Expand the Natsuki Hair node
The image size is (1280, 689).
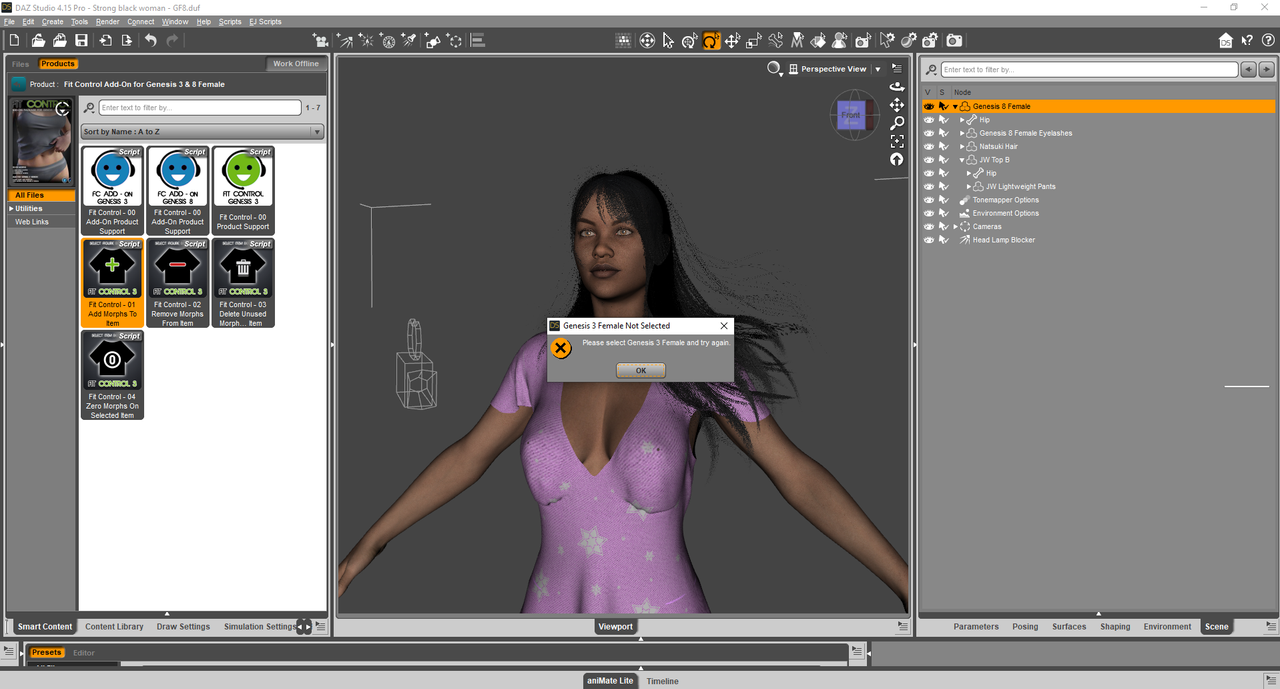[x=962, y=146]
